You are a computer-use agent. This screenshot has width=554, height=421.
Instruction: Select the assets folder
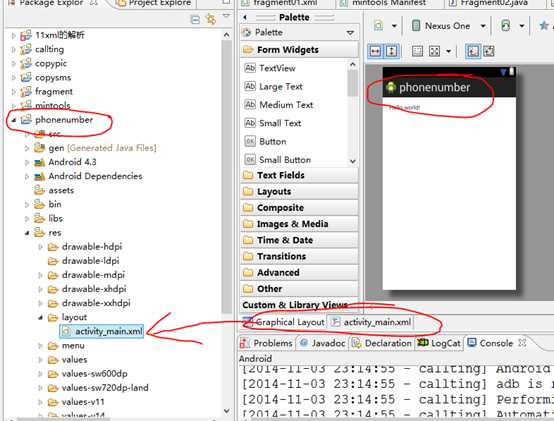(x=61, y=190)
